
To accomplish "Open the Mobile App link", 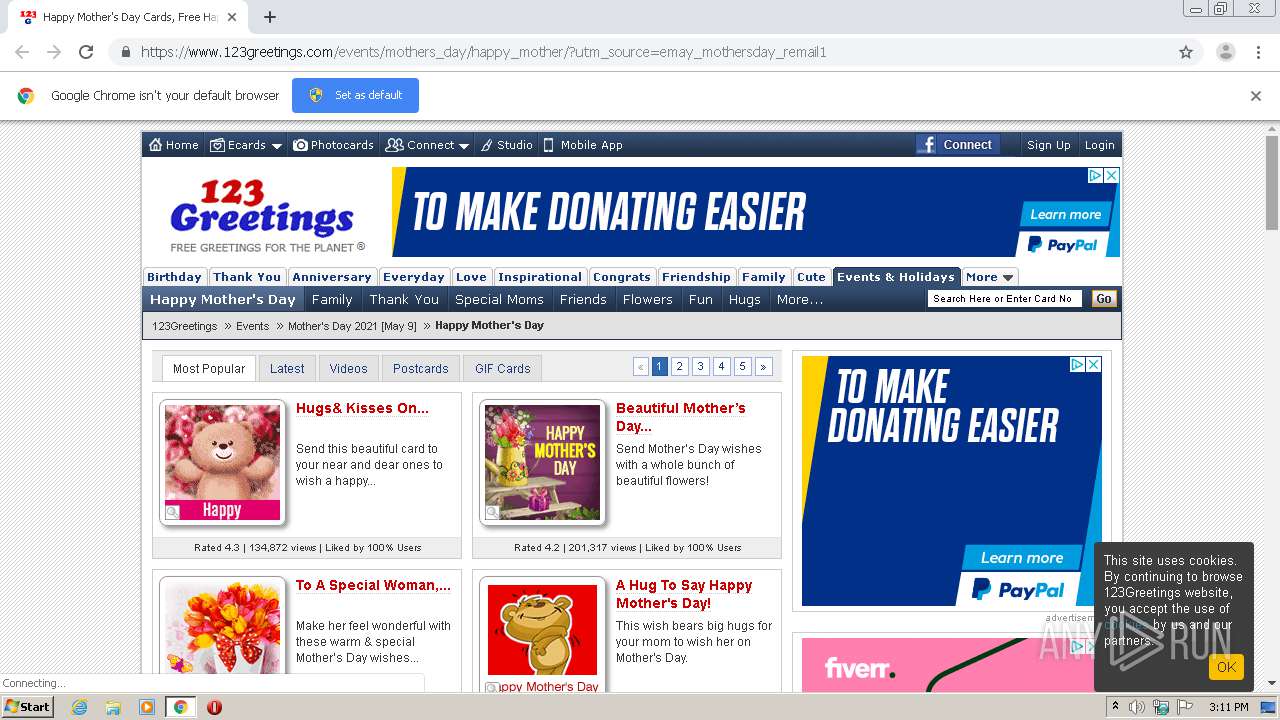I will [x=583, y=145].
